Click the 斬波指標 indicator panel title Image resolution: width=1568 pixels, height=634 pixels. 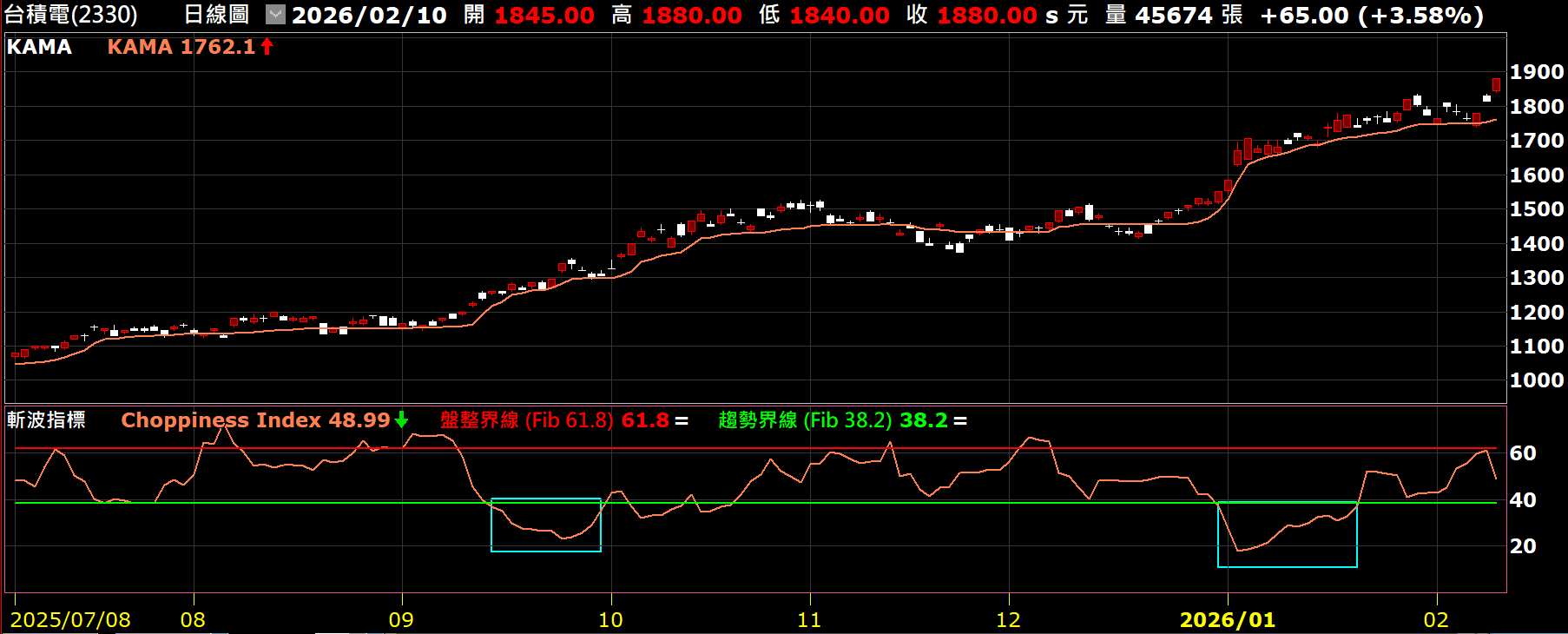click(x=46, y=420)
